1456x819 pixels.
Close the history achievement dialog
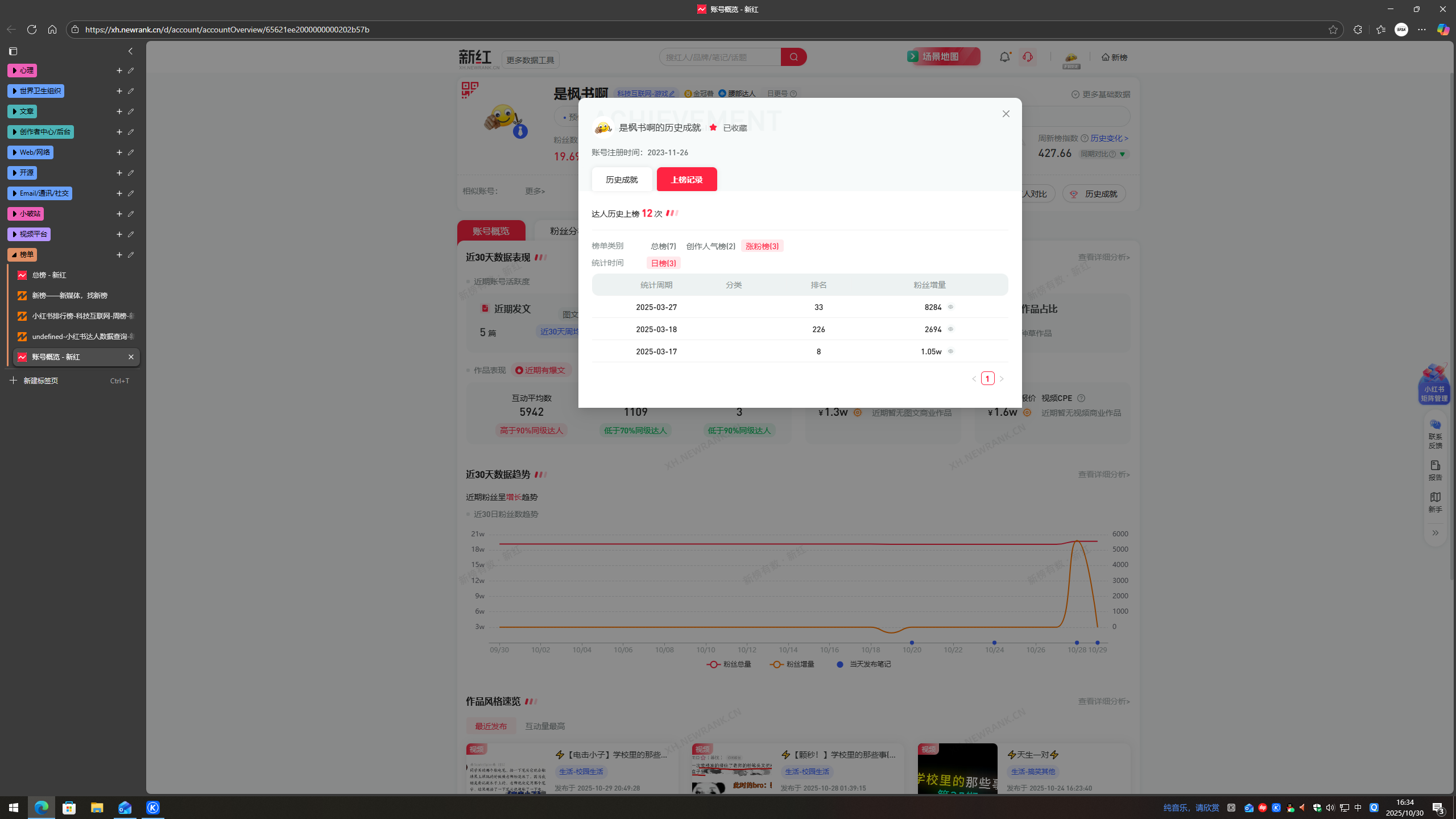[1006, 114]
